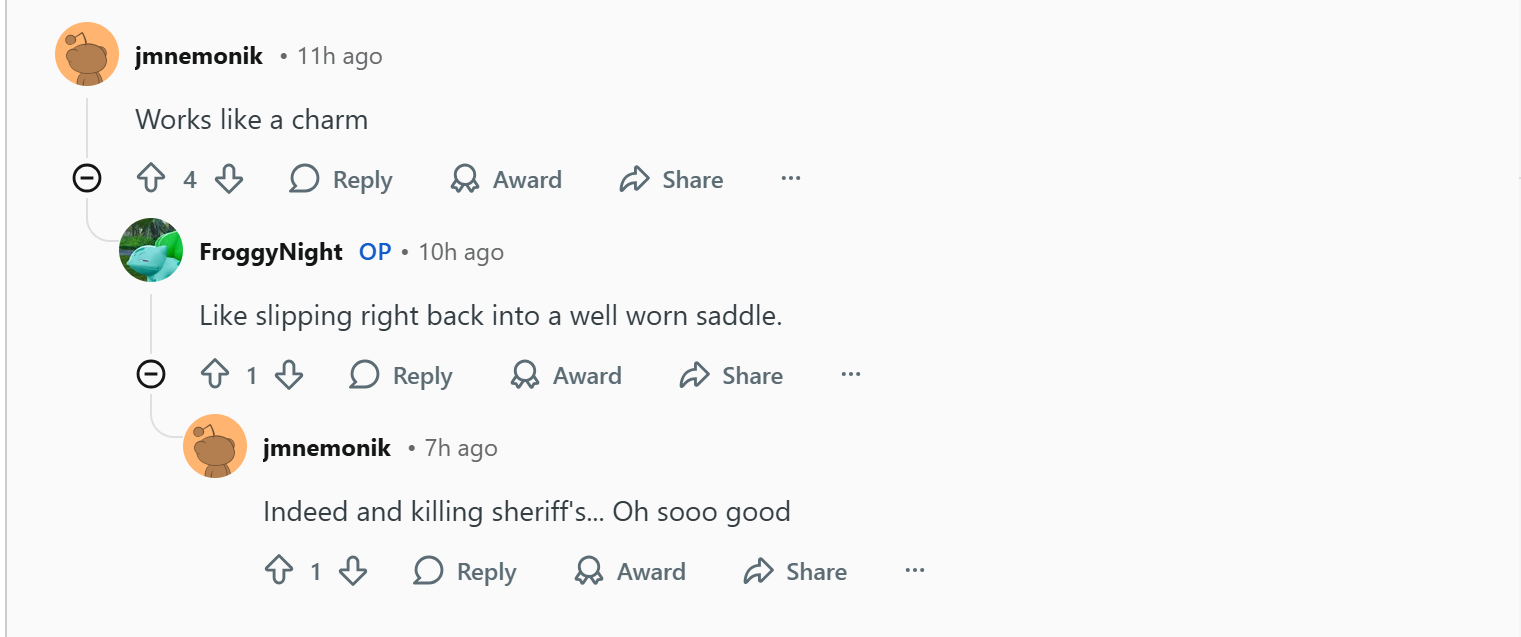The image size is (1521, 637).
Task: Reply to FroggyNight's saddle comment
Action: click(401, 376)
